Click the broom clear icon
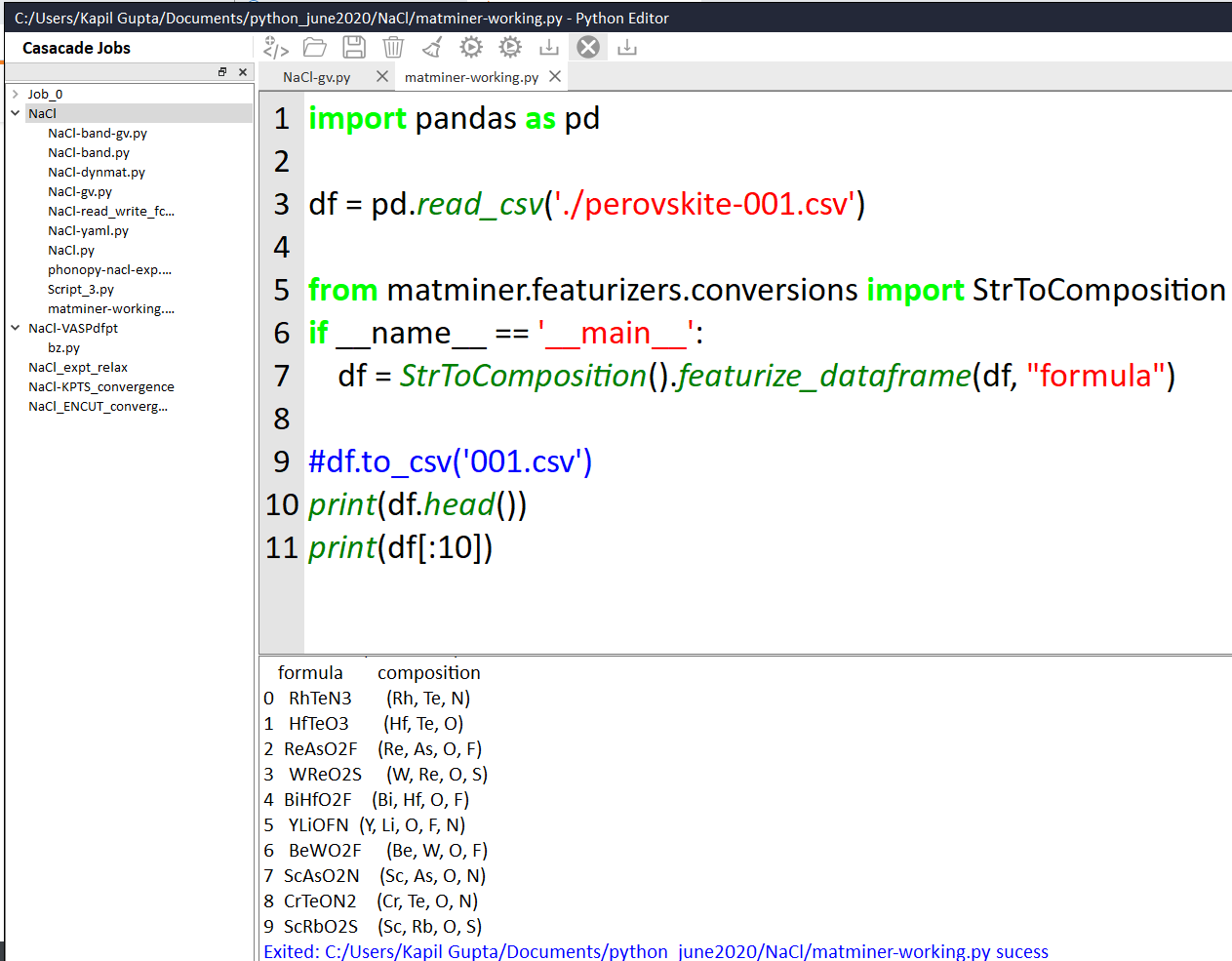Image resolution: width=1232 pixels, height=961 pixels. (432, 47)
